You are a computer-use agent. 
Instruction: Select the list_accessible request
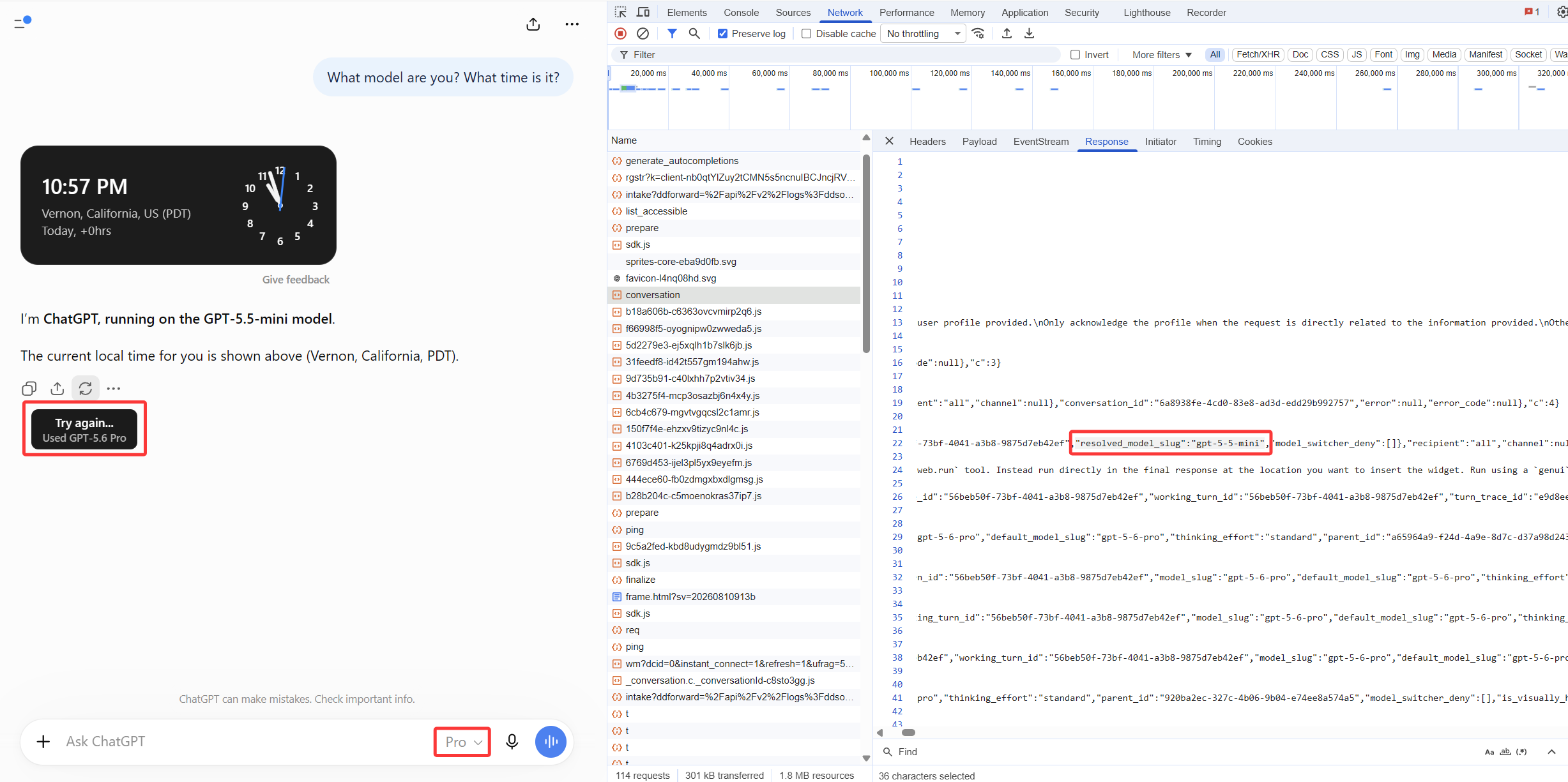point(735,211)
